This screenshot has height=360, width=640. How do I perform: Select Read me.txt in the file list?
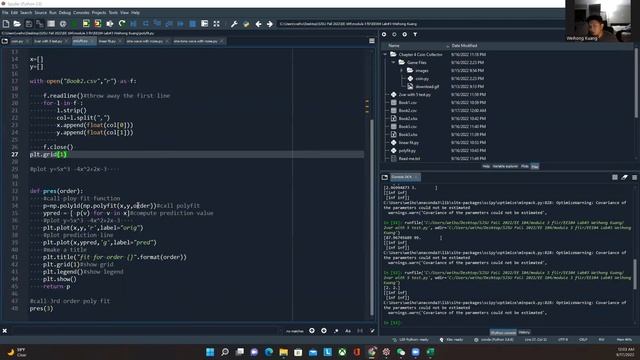tap(409, 158)
